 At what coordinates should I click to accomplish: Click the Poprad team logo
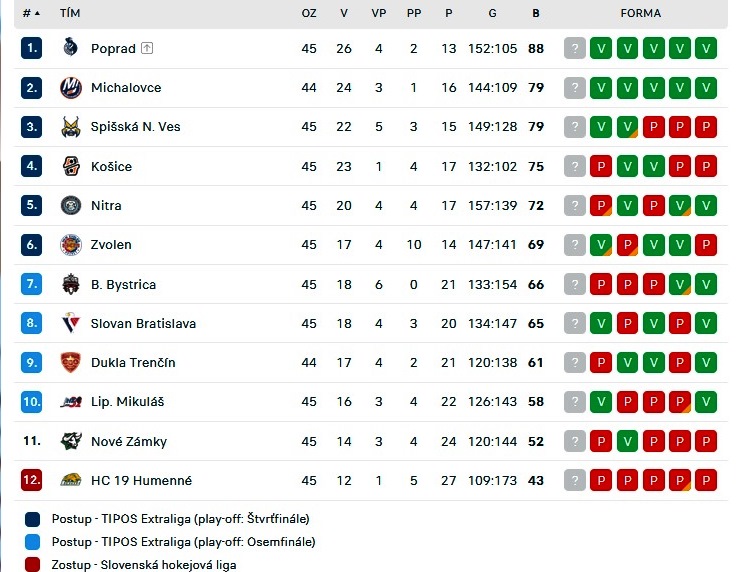pos(70,47)
